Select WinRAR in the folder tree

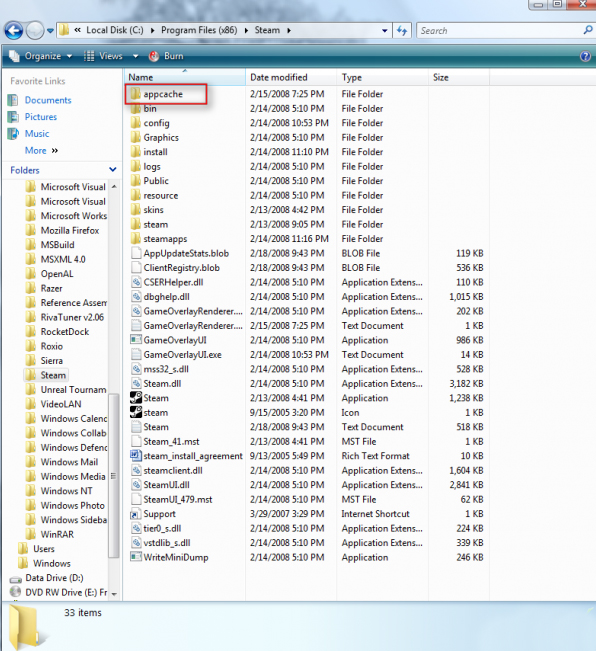click(49, 534)
